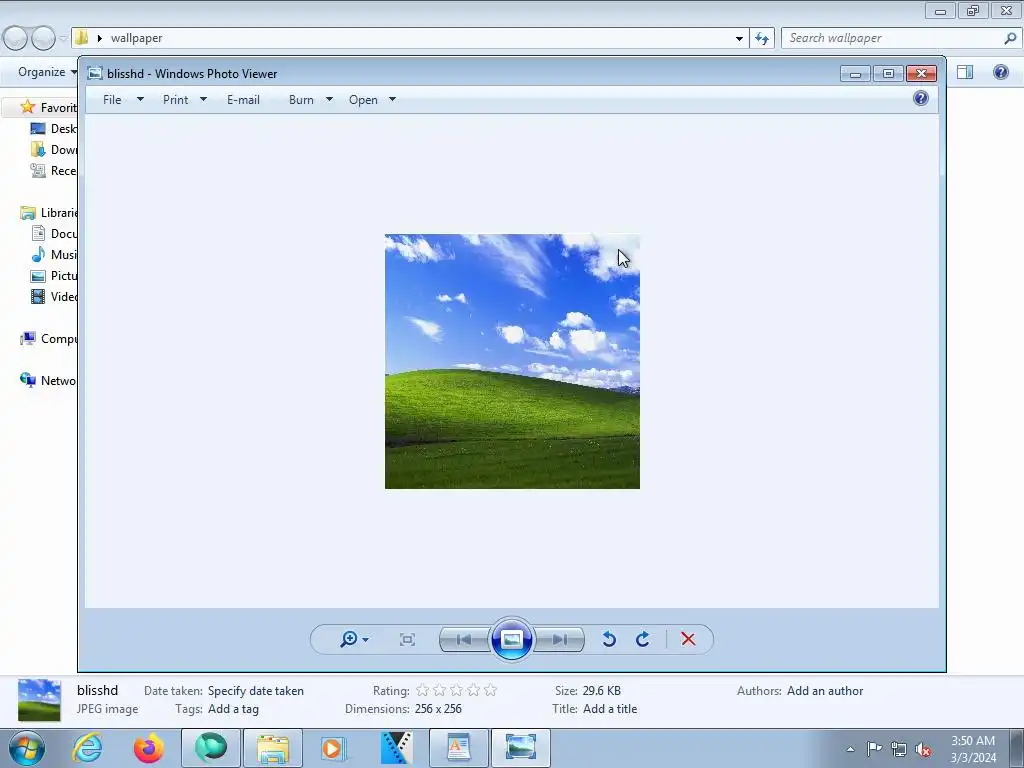The height and width of the screenshot is (768, 1024).
Task: Select Documents library in the sidebar
Action: 54,233
